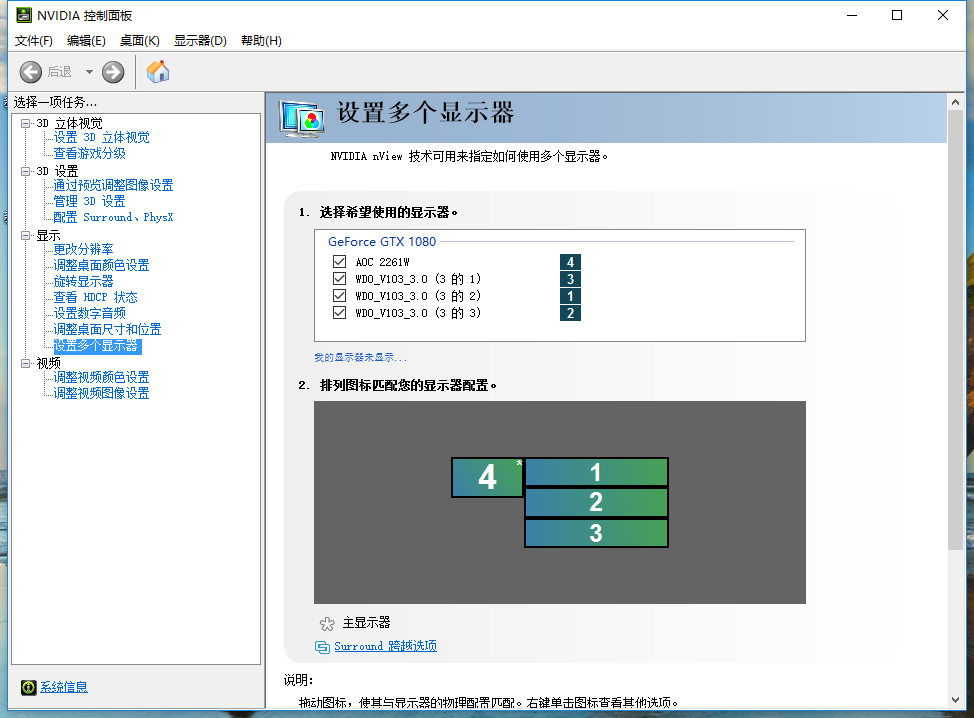This screenshot has height=718, width=974.
Task: Open 调整视频颜色设置 task
Action: pyautogui.click(x=101, y=378)
